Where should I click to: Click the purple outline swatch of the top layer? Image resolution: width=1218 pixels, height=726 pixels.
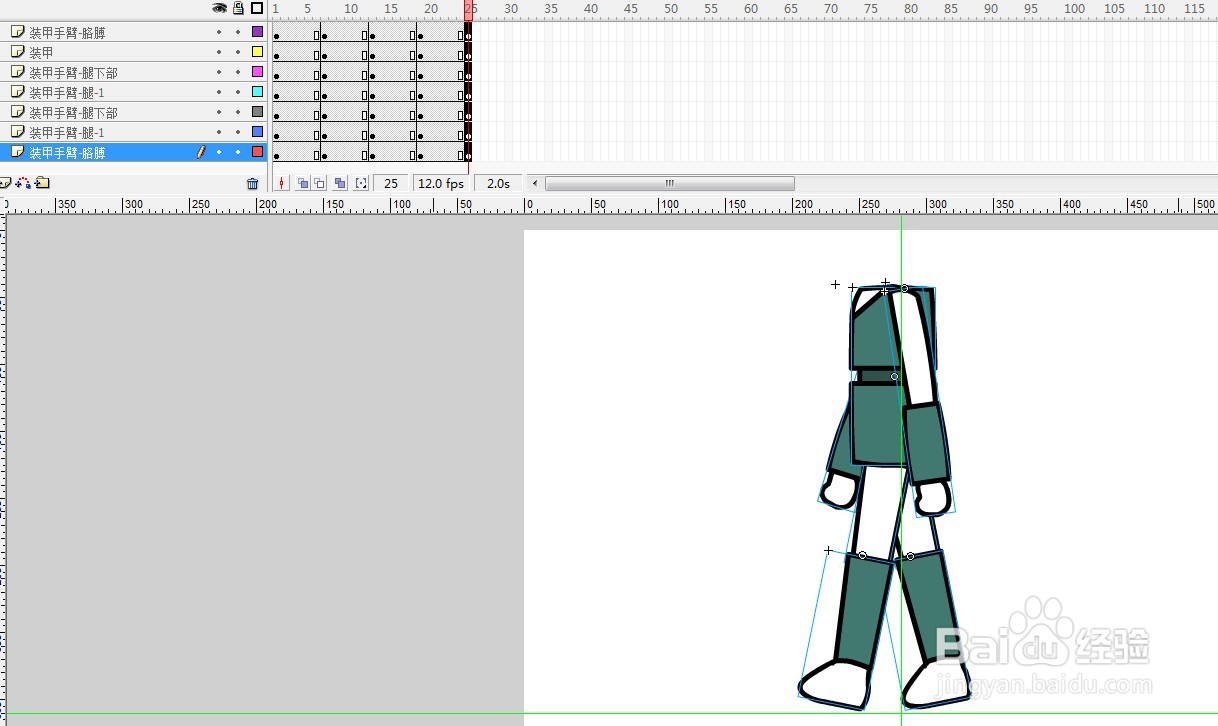(x=257, y=32)
